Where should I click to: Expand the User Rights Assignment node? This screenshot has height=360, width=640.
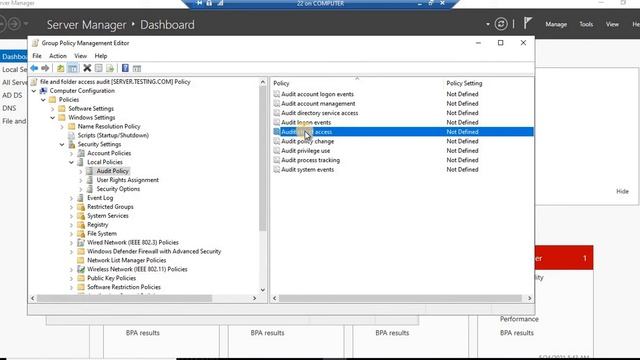[x=81, y=180]
